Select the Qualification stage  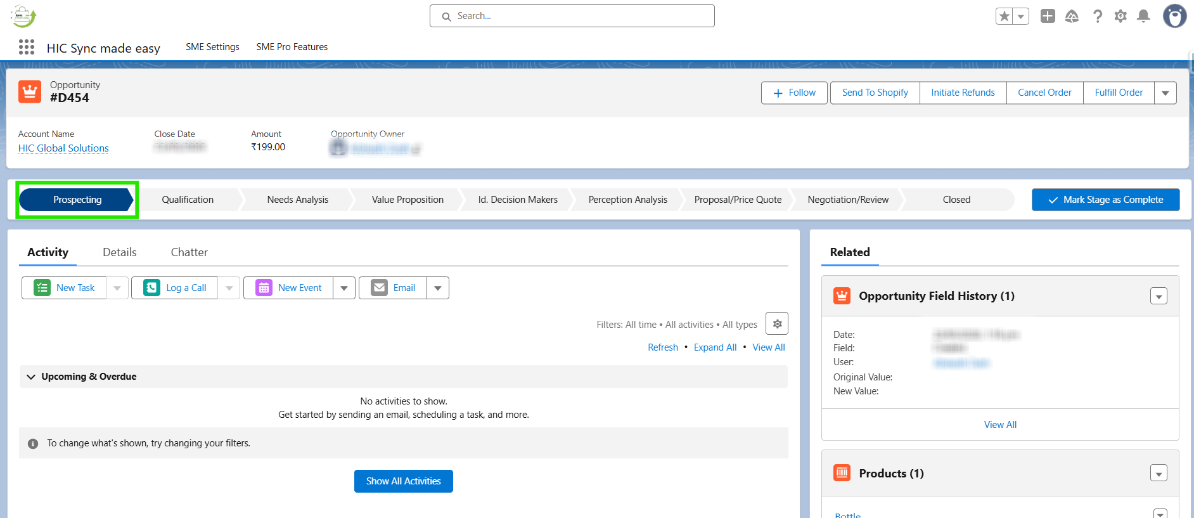[187, 200]
